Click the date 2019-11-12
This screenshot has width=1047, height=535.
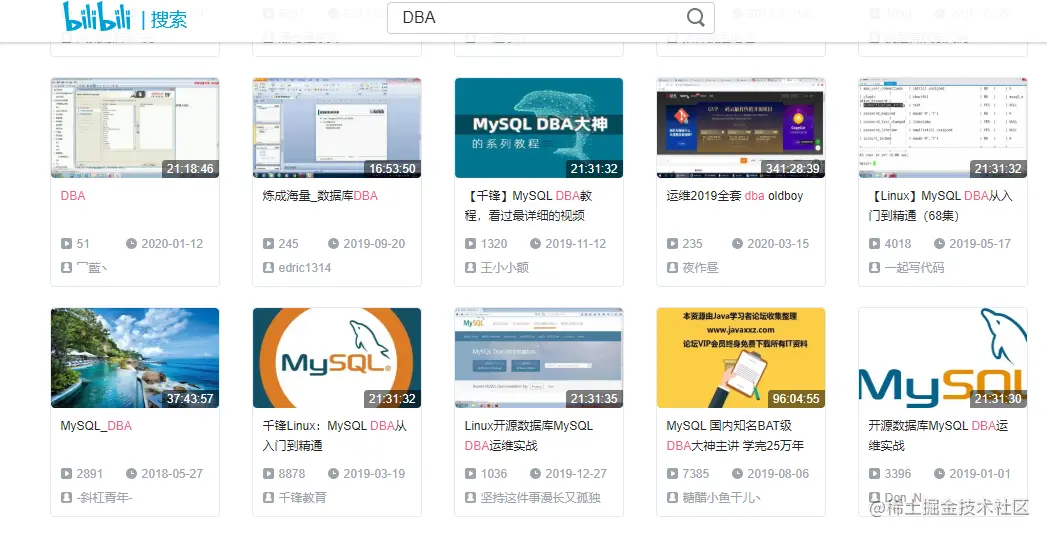pyautogui.click(x=576, y=244)
